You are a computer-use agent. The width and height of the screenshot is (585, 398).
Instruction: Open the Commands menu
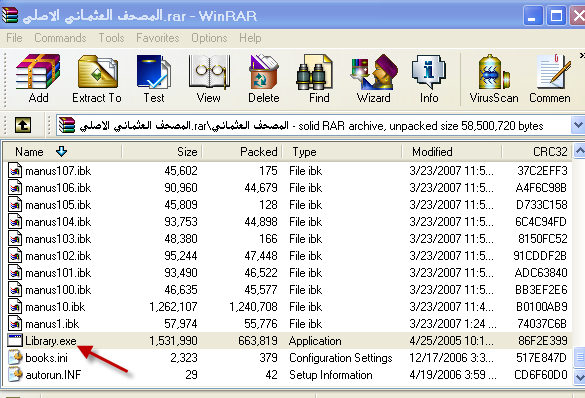(60, 38)
